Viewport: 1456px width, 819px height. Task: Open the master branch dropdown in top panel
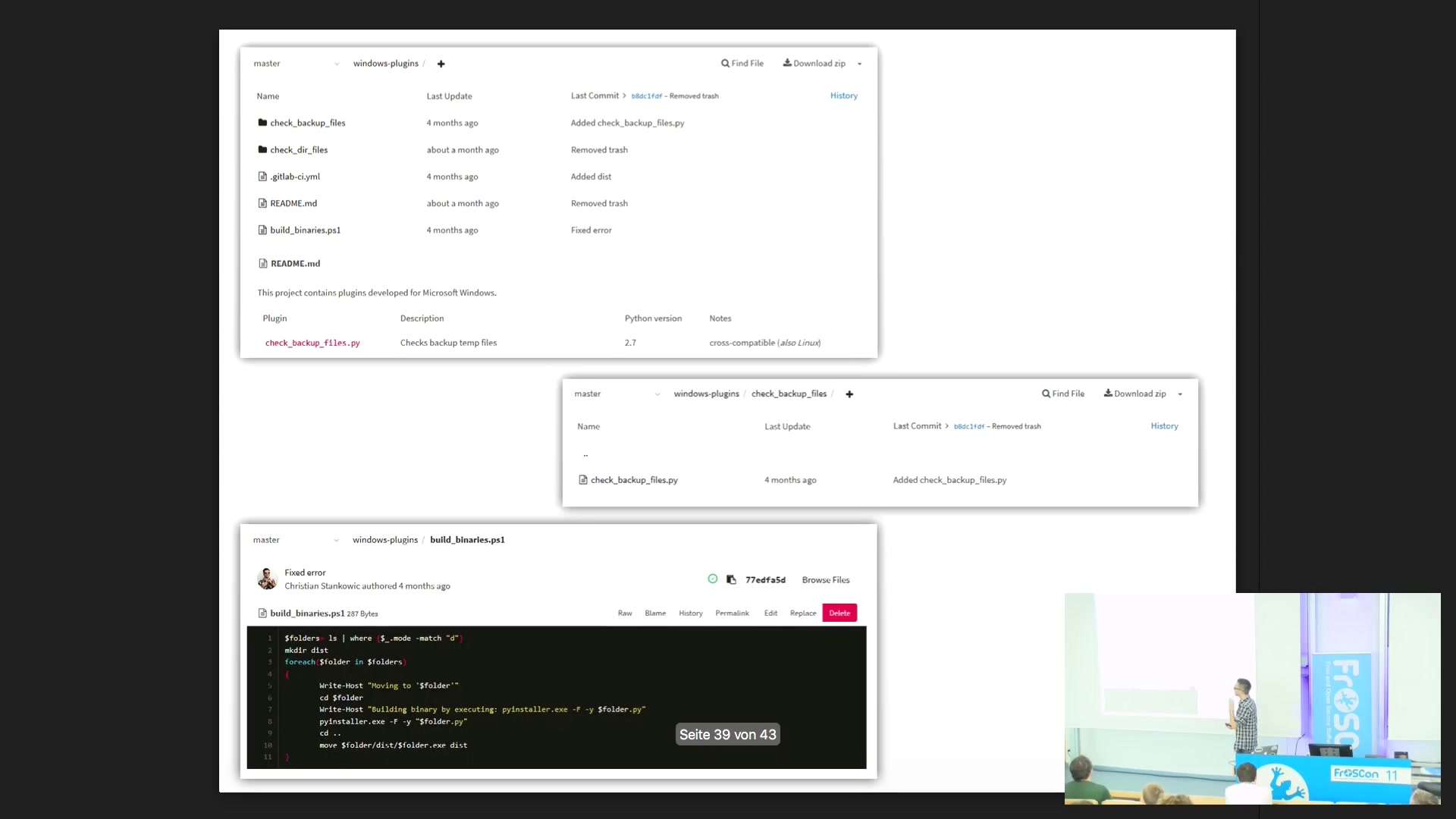(x=297, y=64)
